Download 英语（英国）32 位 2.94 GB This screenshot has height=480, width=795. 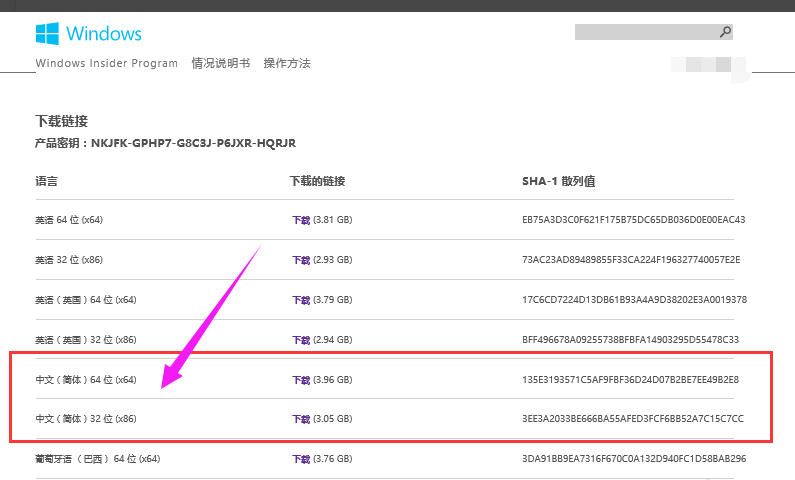(301, 339)
